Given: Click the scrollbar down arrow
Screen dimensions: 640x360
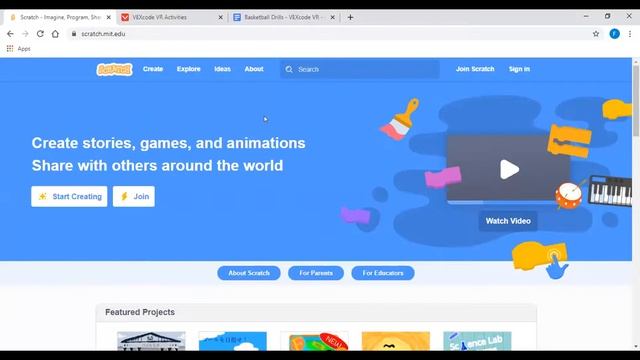Looking at the screenshot, I should click(636, 347).
